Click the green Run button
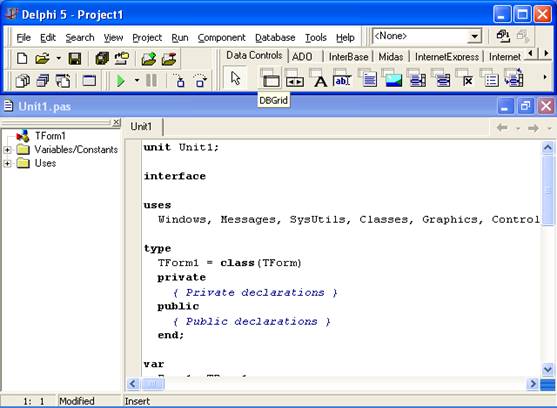Screen dimensions: 557x408 click(x=121, y=81)
